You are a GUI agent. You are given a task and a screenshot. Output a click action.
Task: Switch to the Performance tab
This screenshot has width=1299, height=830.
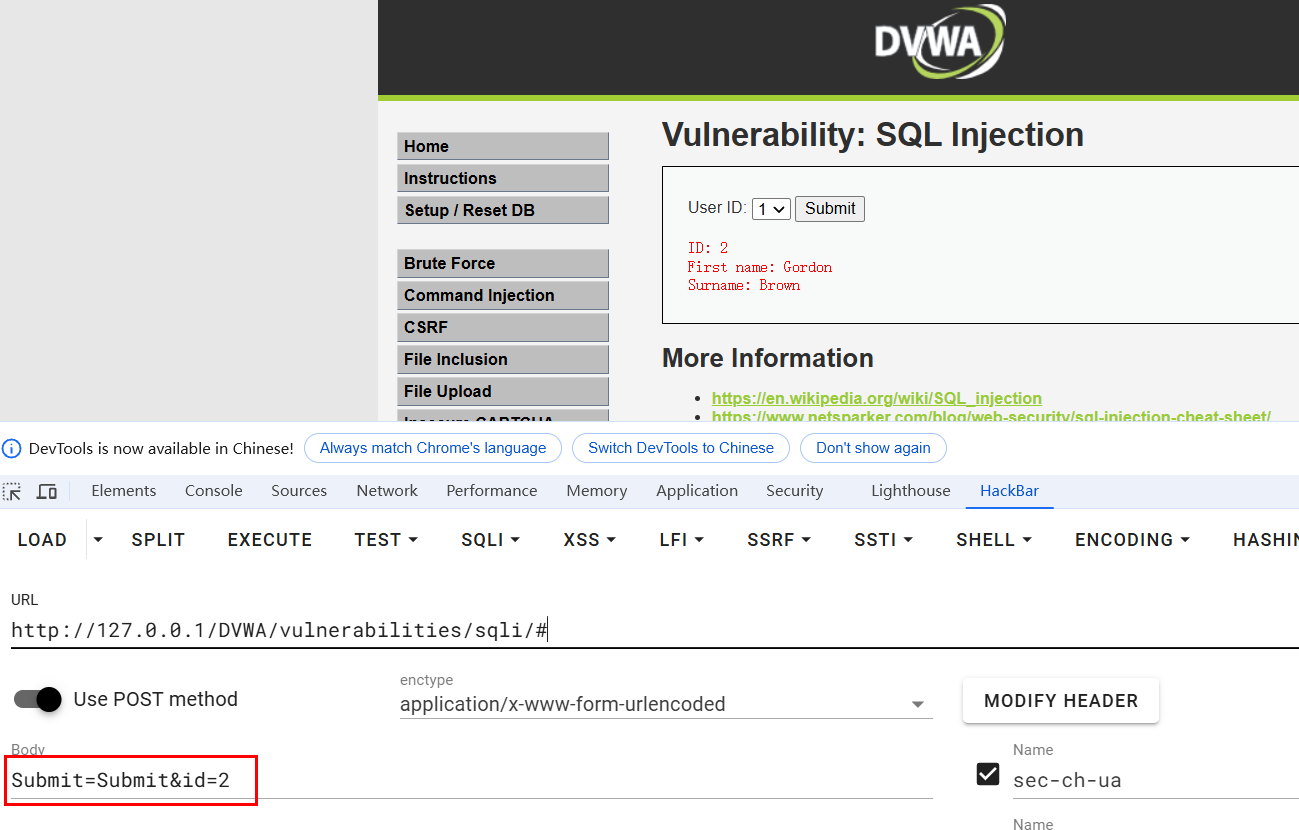tap(492, 491)
